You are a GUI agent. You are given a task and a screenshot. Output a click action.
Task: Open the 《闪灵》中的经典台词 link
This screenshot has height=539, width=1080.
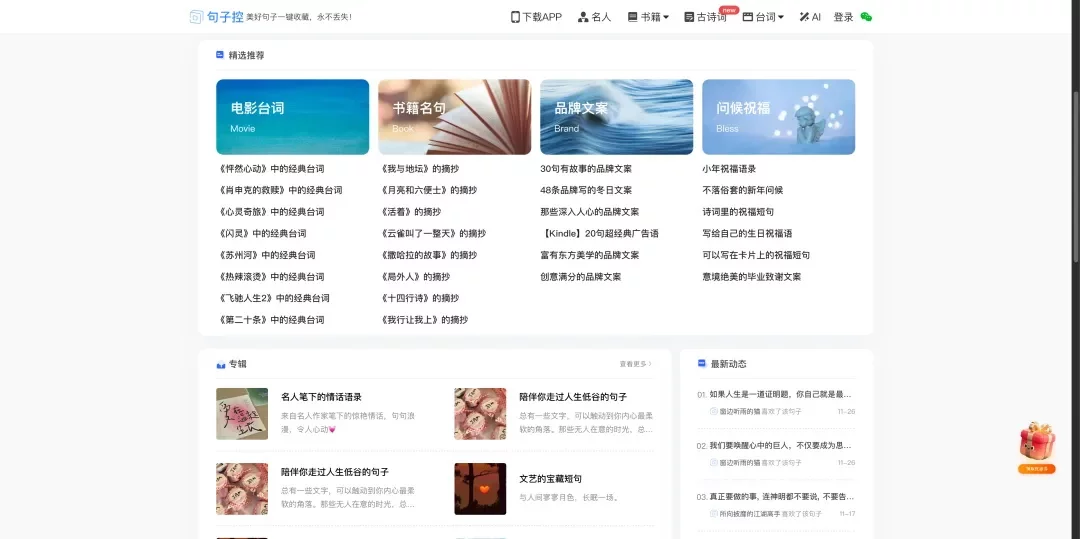coord(262,233)
